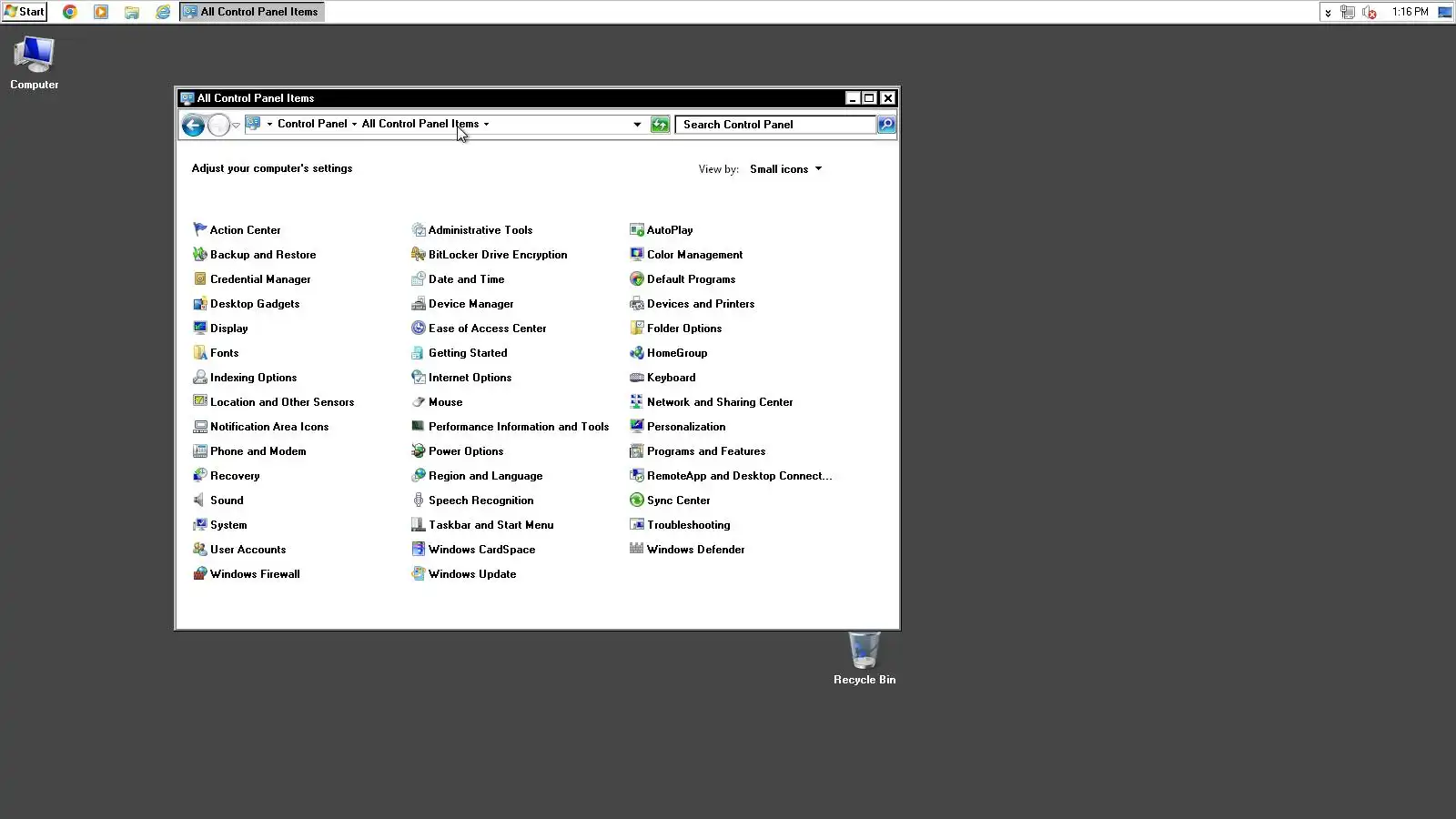
Task: Open the Folder Options link
Action: click(684, 328)
